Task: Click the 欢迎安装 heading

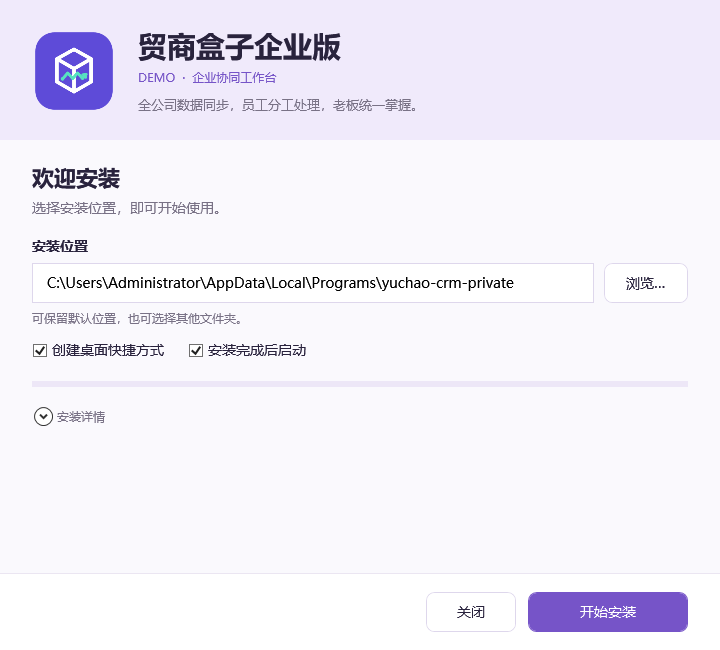Action: pos(76,178)
